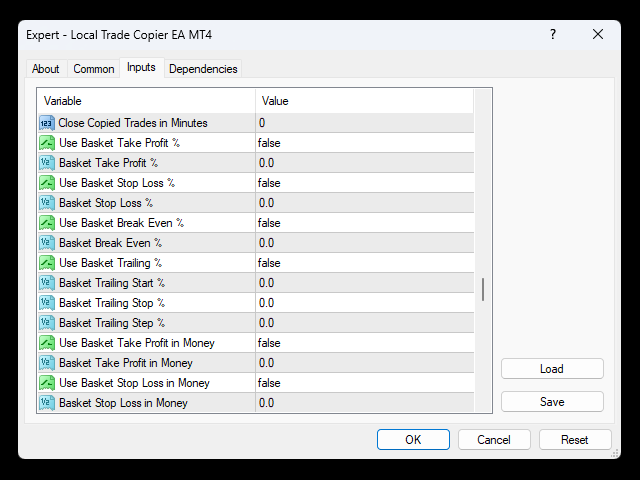Click the Value column header

click(364, 101)
